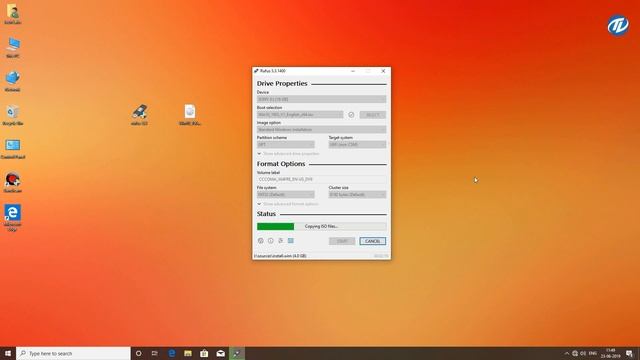The height and width of the screenshot is (360, 640).
Task: Open This PC desktop icon
Action: pos(13,48)
